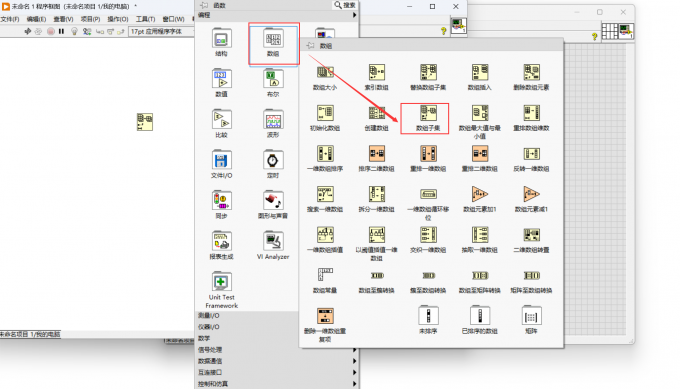Open the 编辑(E) menu
This screenshot has height=389, width=680.
click(x=36, y=19)
